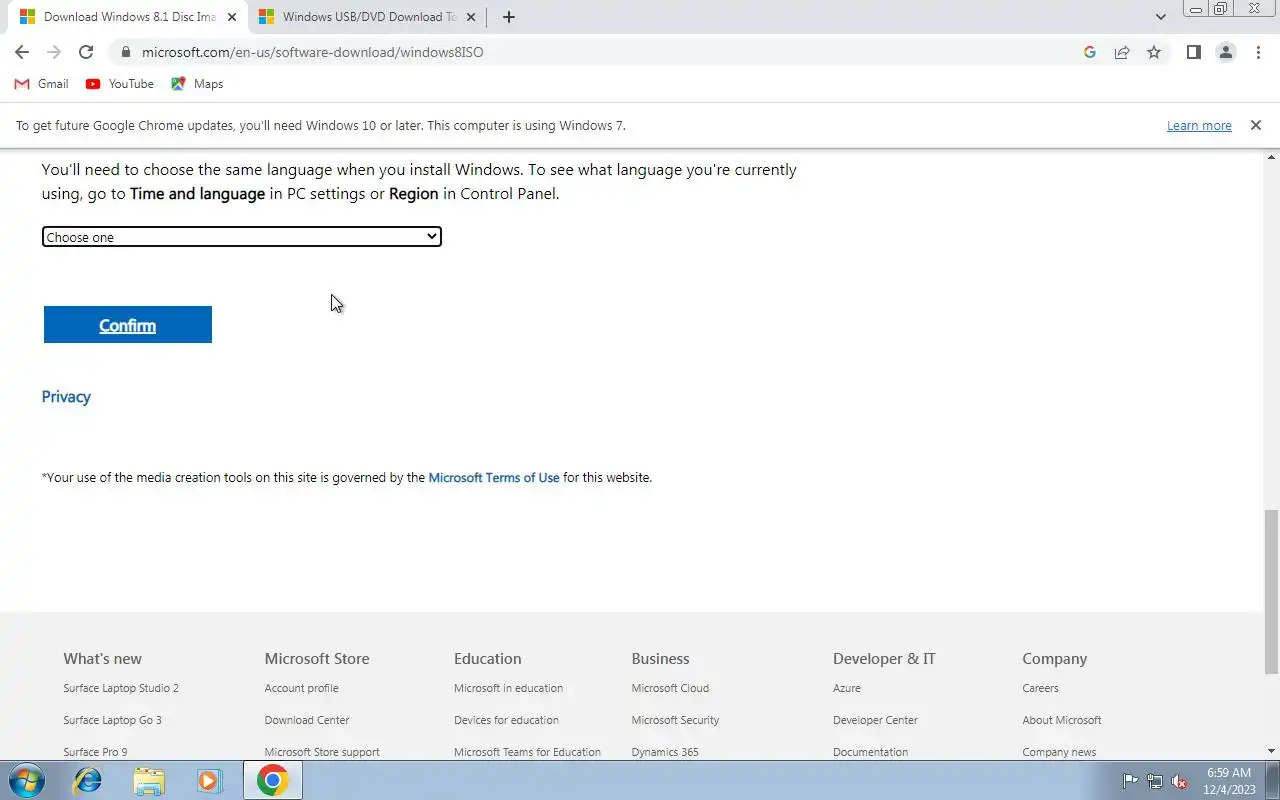Dismiss the Chrome update notification bar
This screenshot has width=1280, height=800.
click(1256, 125)
